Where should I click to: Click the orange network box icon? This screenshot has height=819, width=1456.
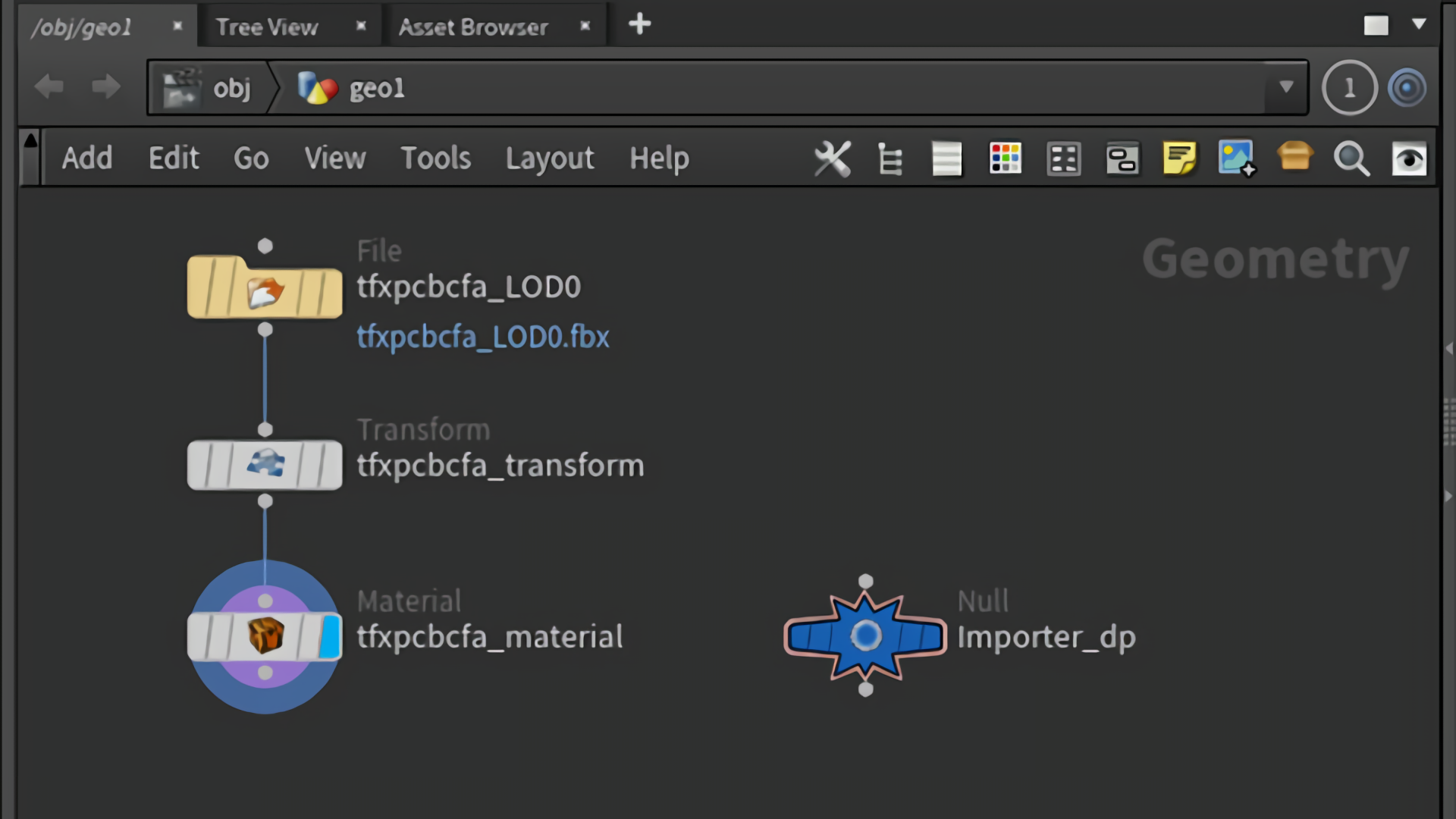1294,157
